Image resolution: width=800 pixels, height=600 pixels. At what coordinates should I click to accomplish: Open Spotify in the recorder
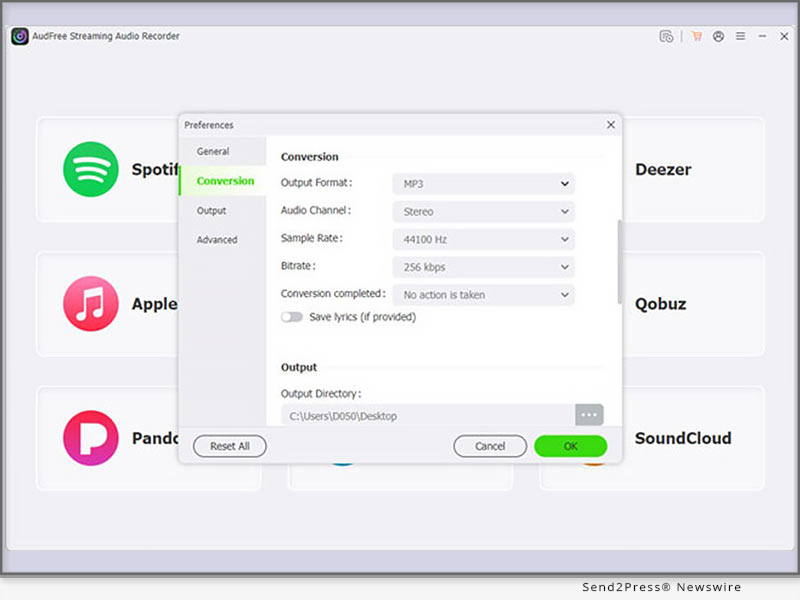[x=90, y=170]
